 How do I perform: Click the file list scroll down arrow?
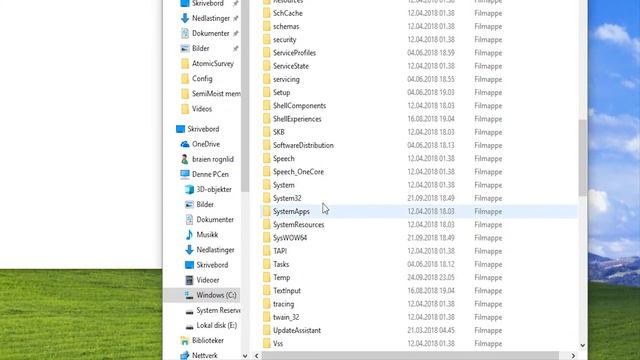point(582,346)
